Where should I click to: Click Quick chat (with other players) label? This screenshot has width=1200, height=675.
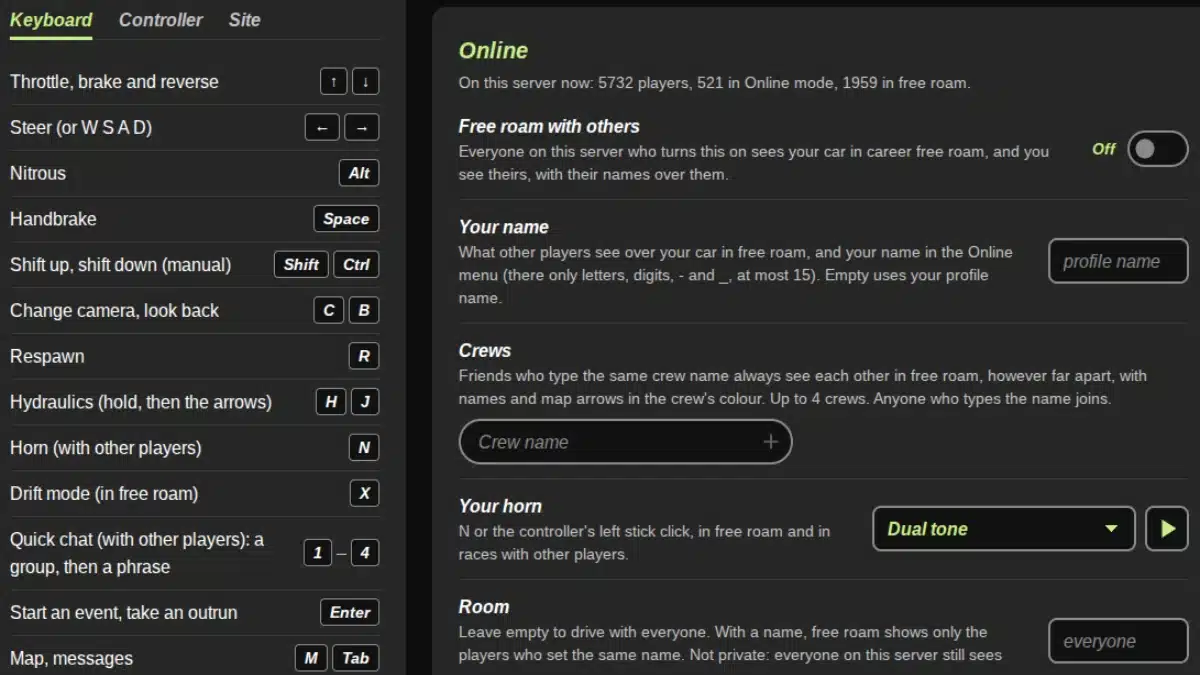coord(137,553)
